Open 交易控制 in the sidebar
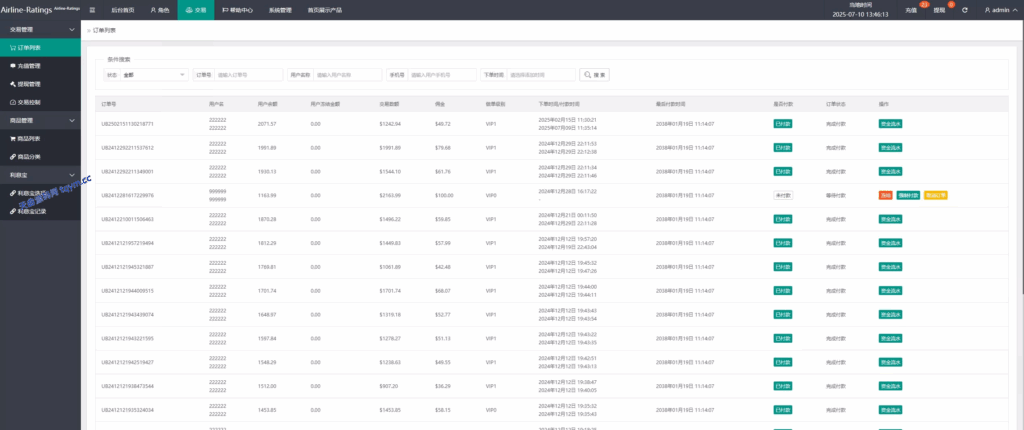 [40, 103]
